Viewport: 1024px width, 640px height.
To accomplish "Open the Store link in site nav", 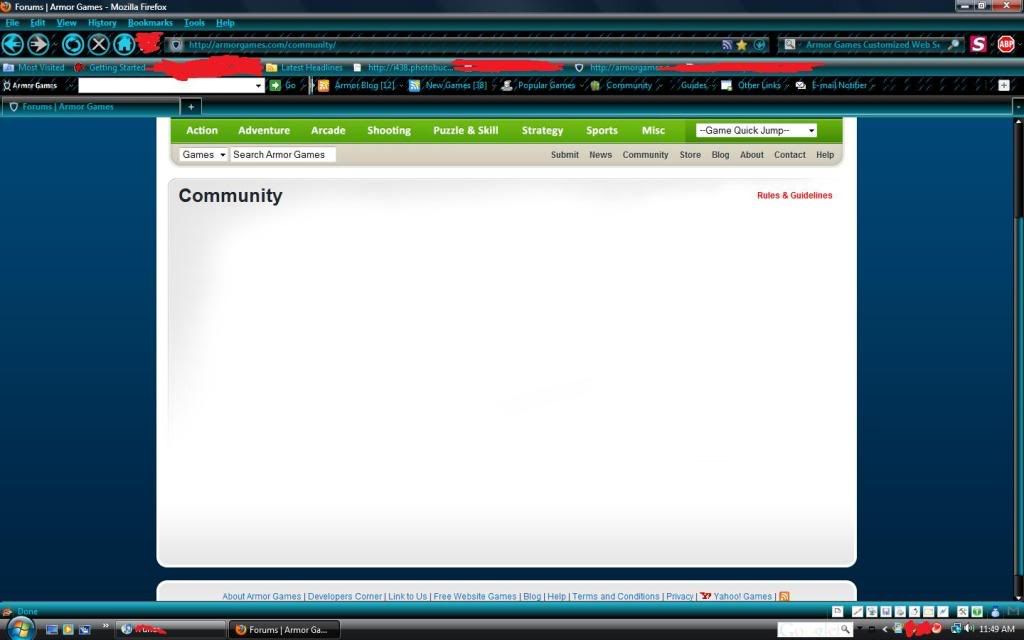I will click(x=690, y=155).
